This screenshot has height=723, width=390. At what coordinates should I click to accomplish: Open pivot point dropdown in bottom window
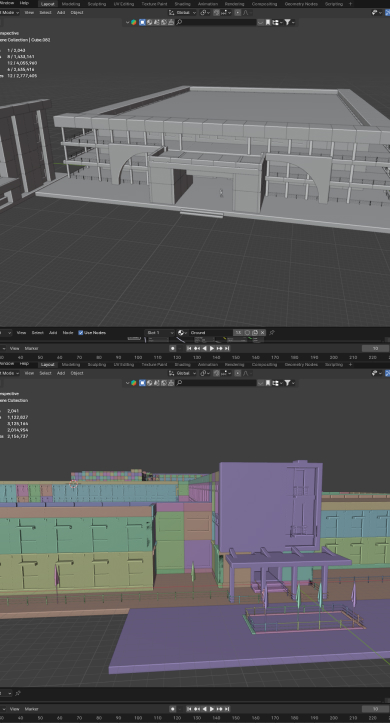tap(206, 373)
